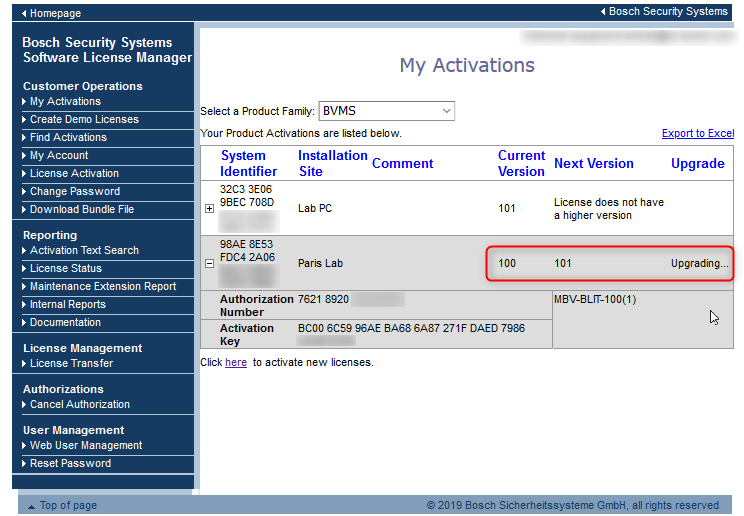Open Web User Management

click(x=86, y=445)
